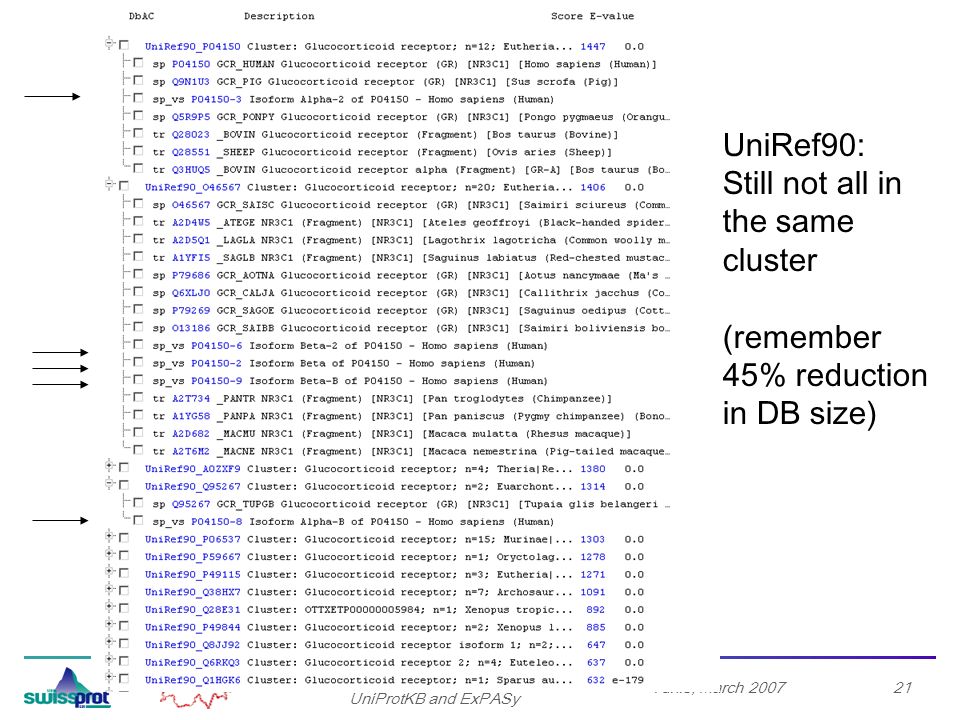Open the Q3HUQ5 accession link

click(x=190, y=170)
